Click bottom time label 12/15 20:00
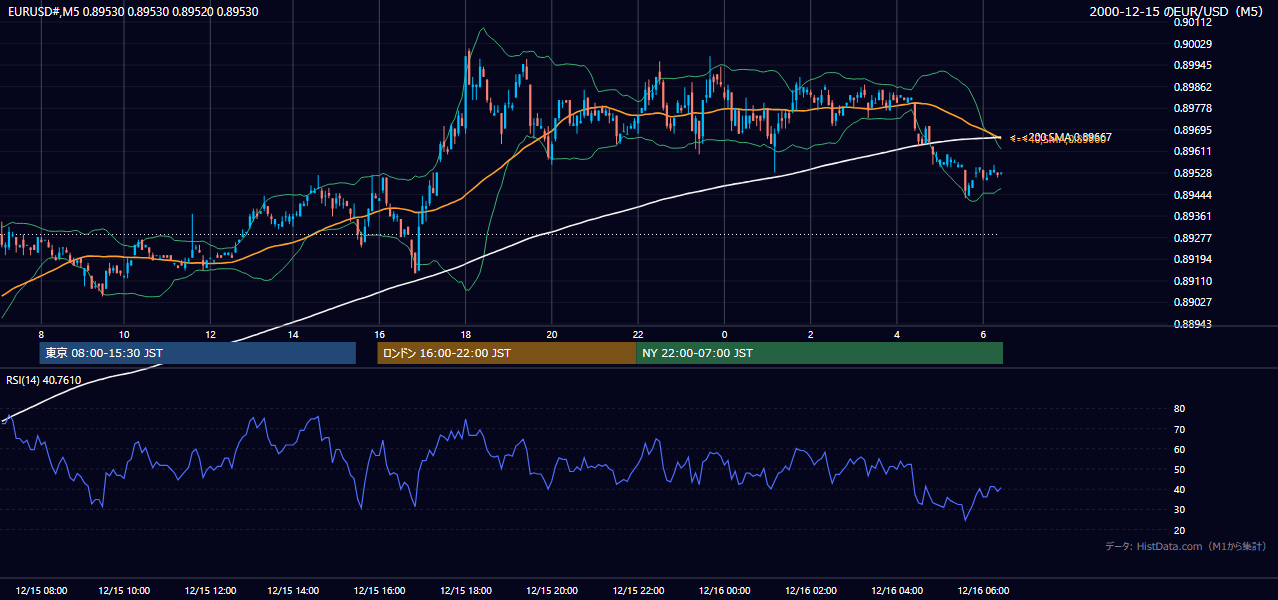The width and height of the screenshot is (1278, 600). [552, 591]
